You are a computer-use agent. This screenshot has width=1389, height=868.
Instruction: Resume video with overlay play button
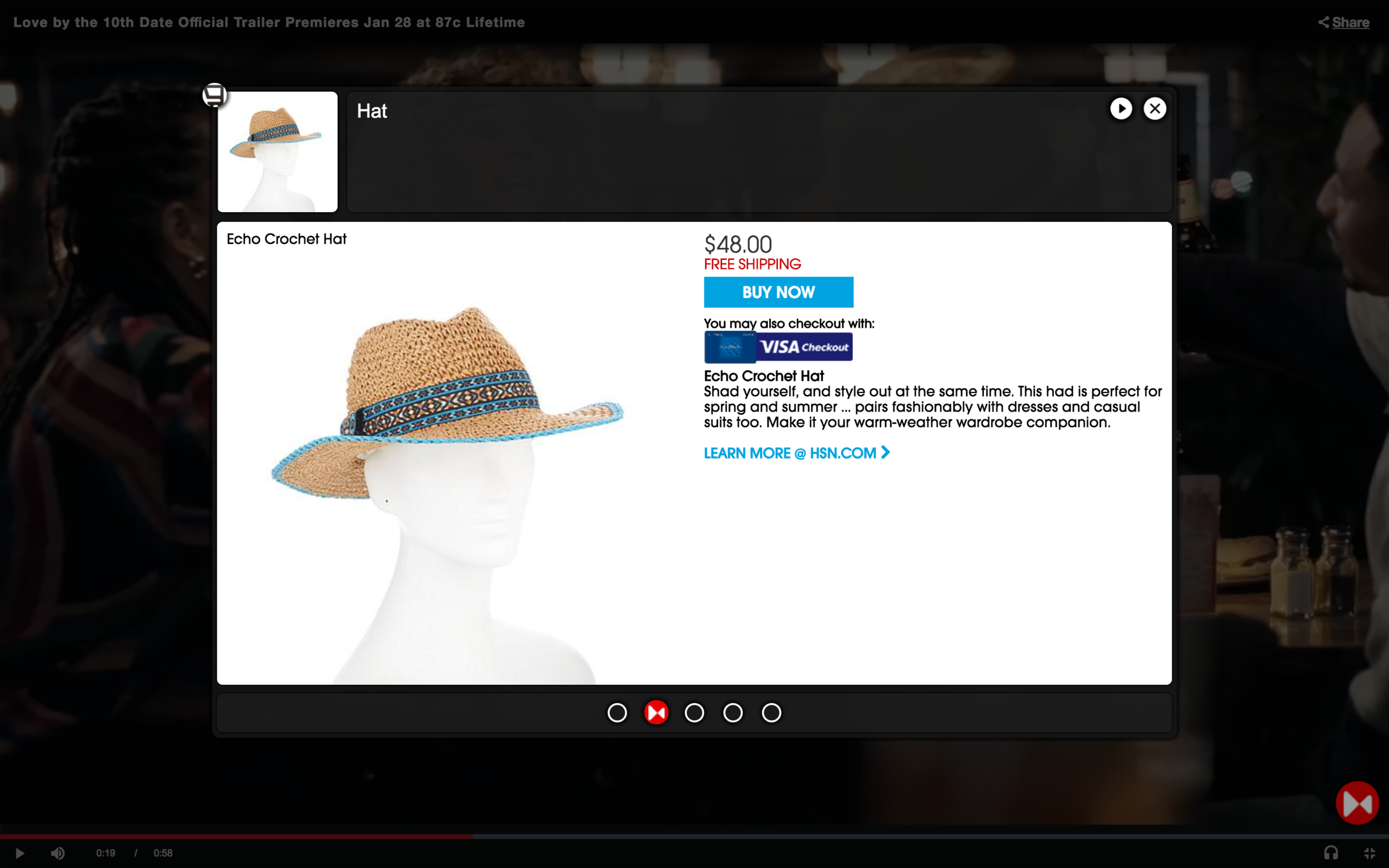(x=1121, y=108)
